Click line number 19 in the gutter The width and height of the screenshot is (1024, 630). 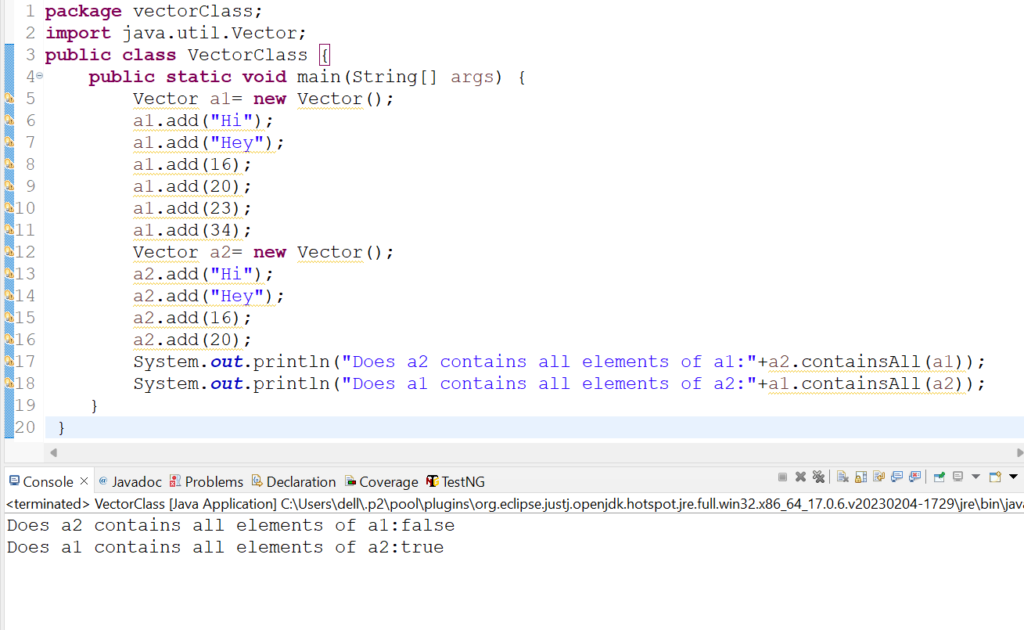click(x=25, y=405)
